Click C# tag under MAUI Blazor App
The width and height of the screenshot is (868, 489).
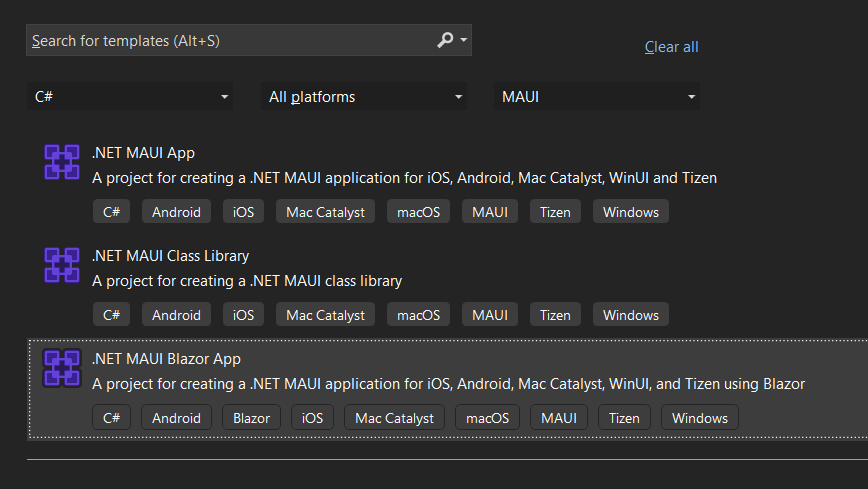[x=111, y=418]
